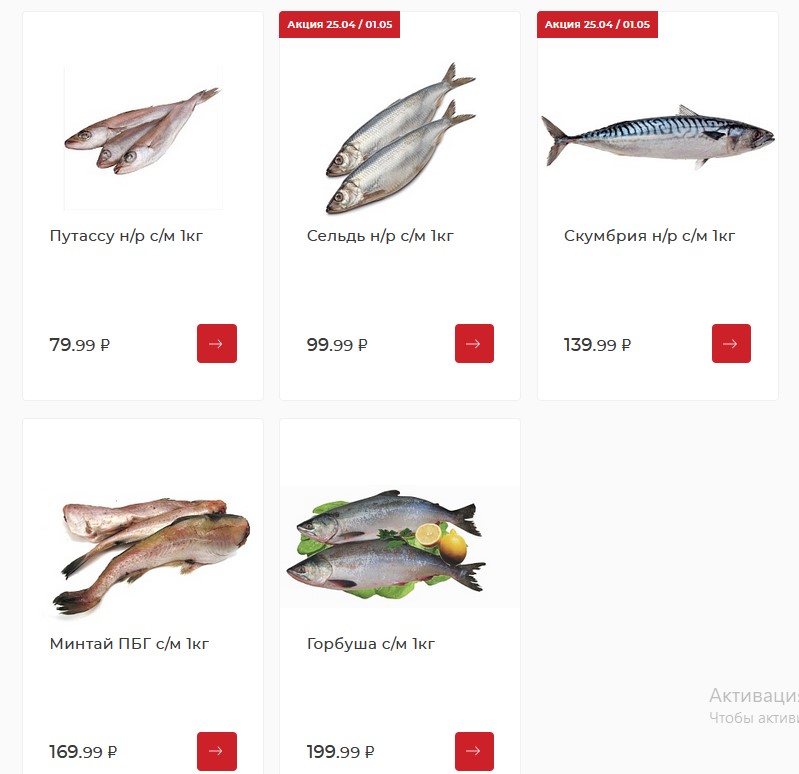Click the red arrow button for Путассу

click(x=217, y=343)
